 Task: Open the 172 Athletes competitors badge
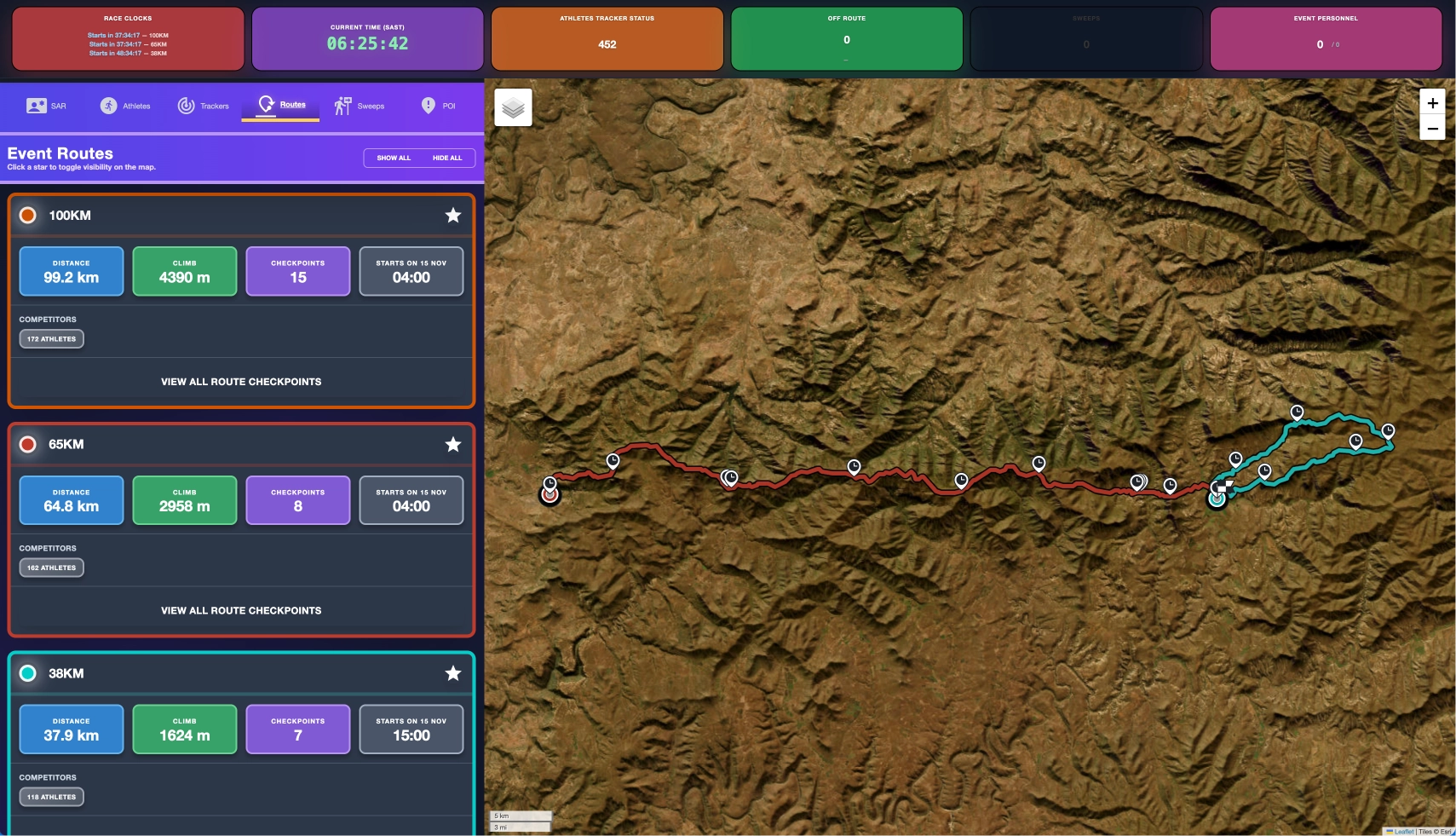[x=51, y=339]
